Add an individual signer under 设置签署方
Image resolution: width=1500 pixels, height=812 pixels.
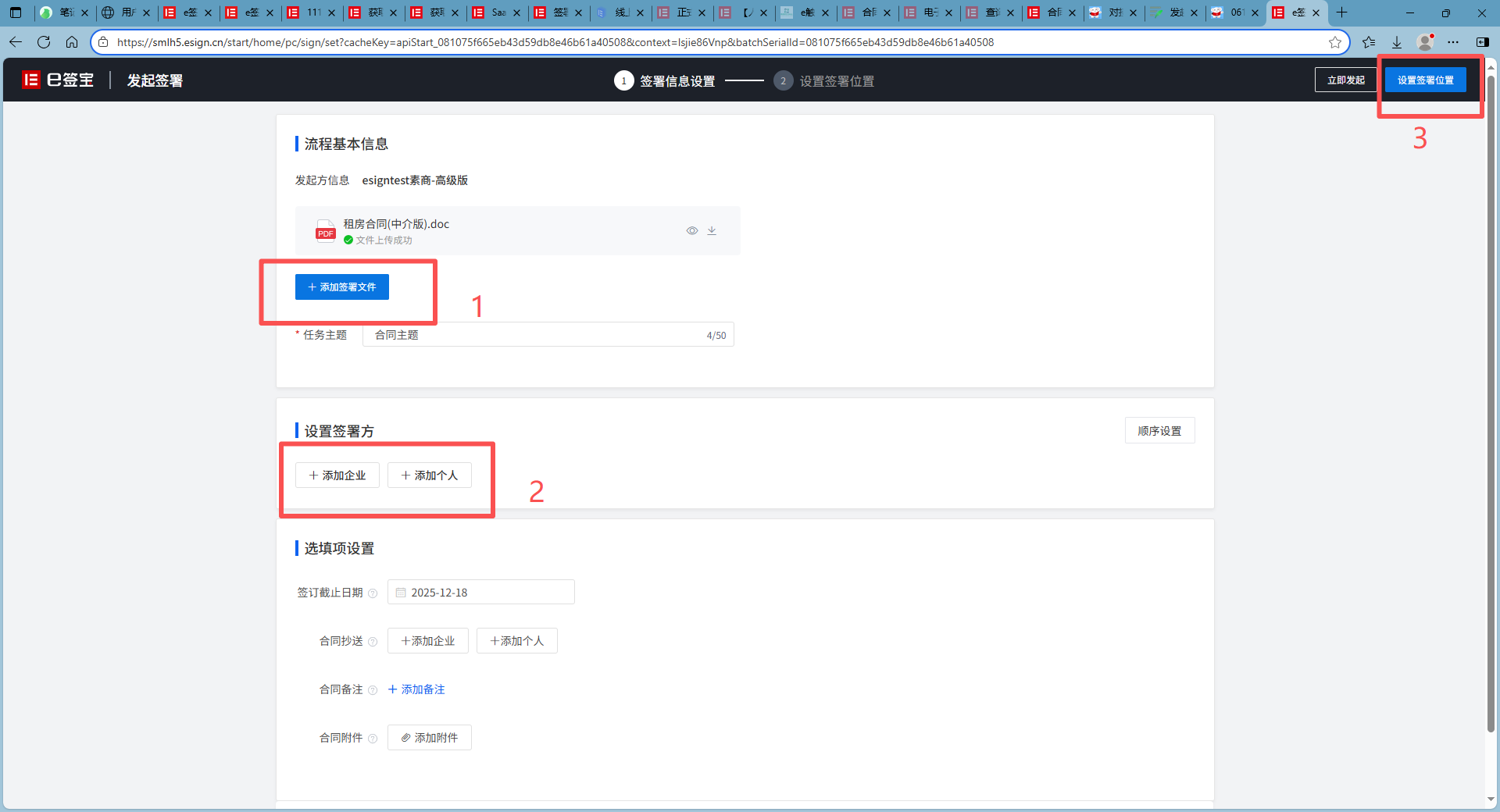[430, 475]
